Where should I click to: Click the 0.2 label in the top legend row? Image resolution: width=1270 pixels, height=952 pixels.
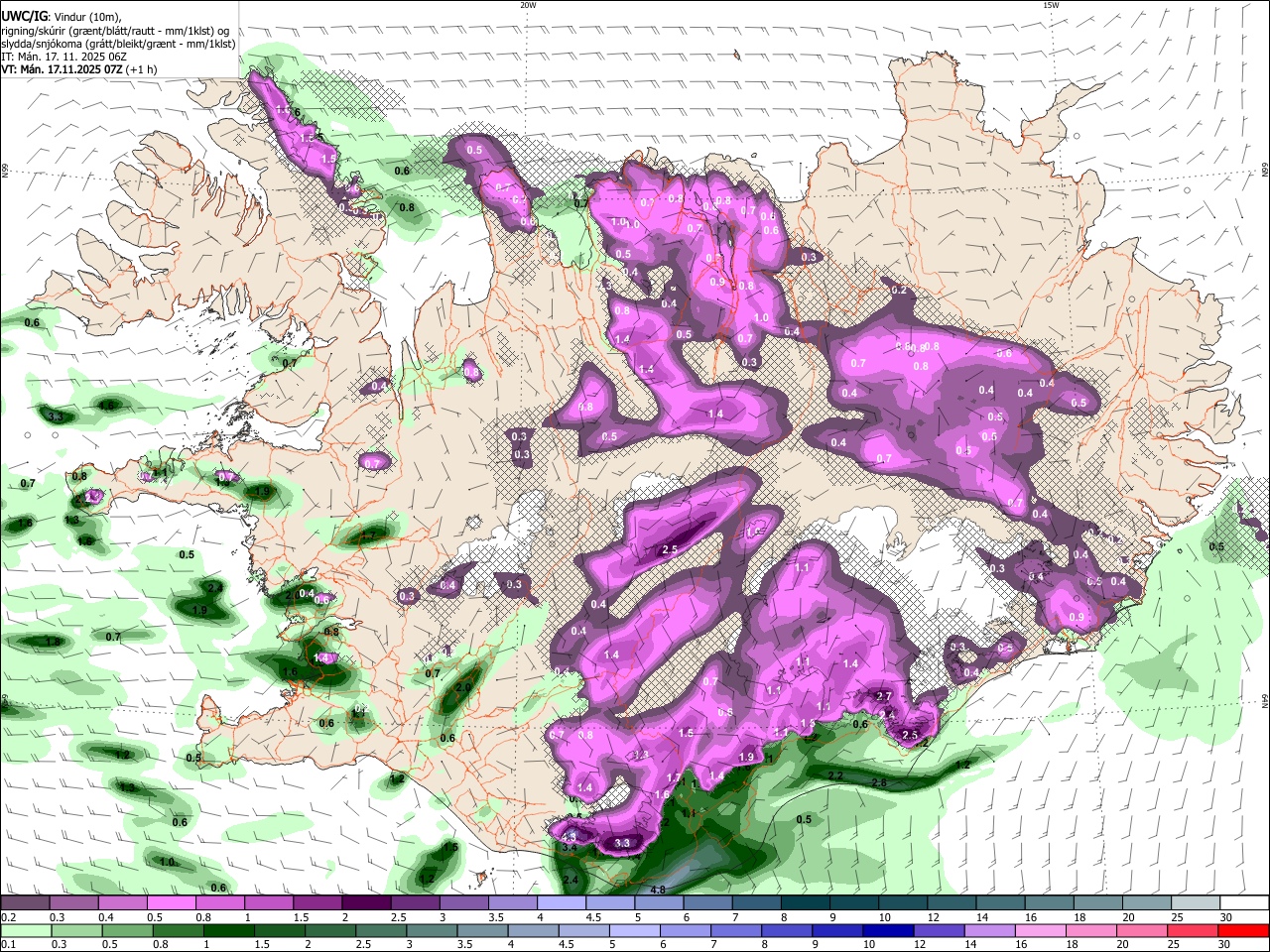point(8,917)
